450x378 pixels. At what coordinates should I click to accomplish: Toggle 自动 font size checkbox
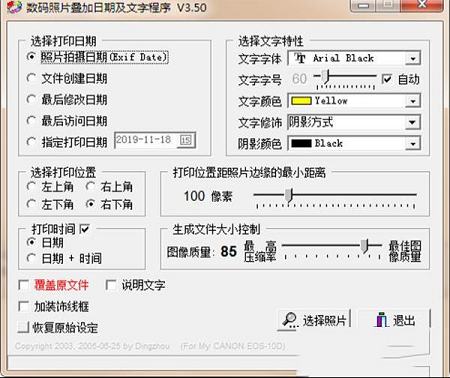387,79
